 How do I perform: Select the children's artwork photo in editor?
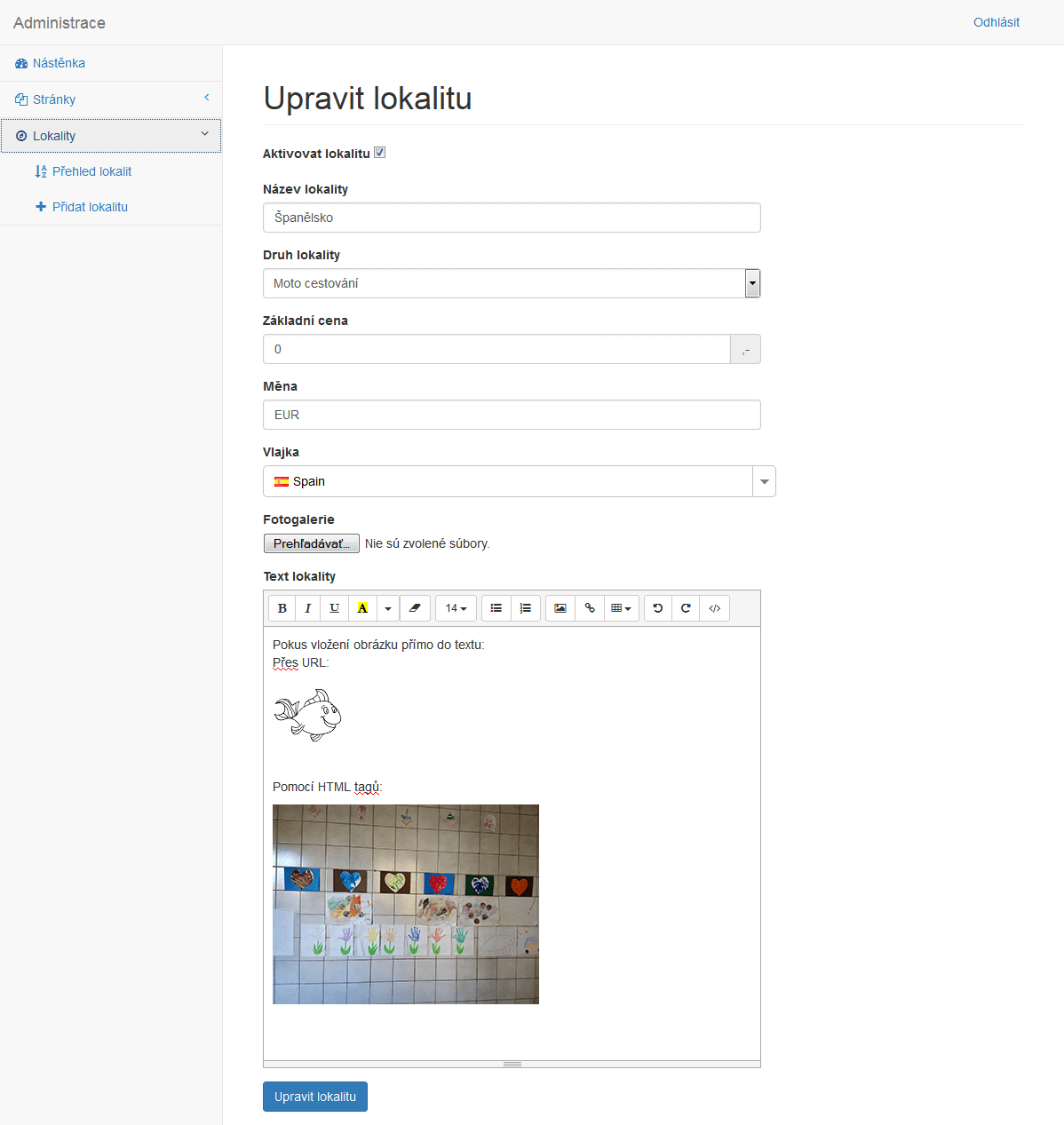(406, 904)
